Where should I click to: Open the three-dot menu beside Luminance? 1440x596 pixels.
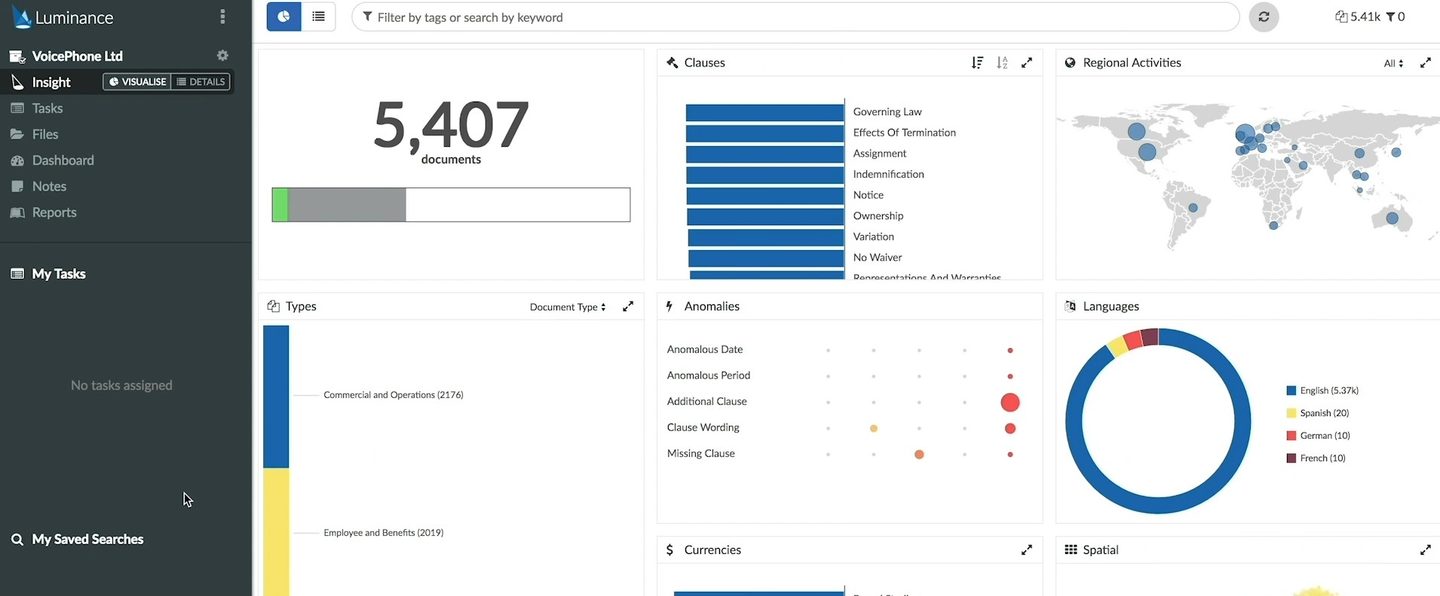222,17
